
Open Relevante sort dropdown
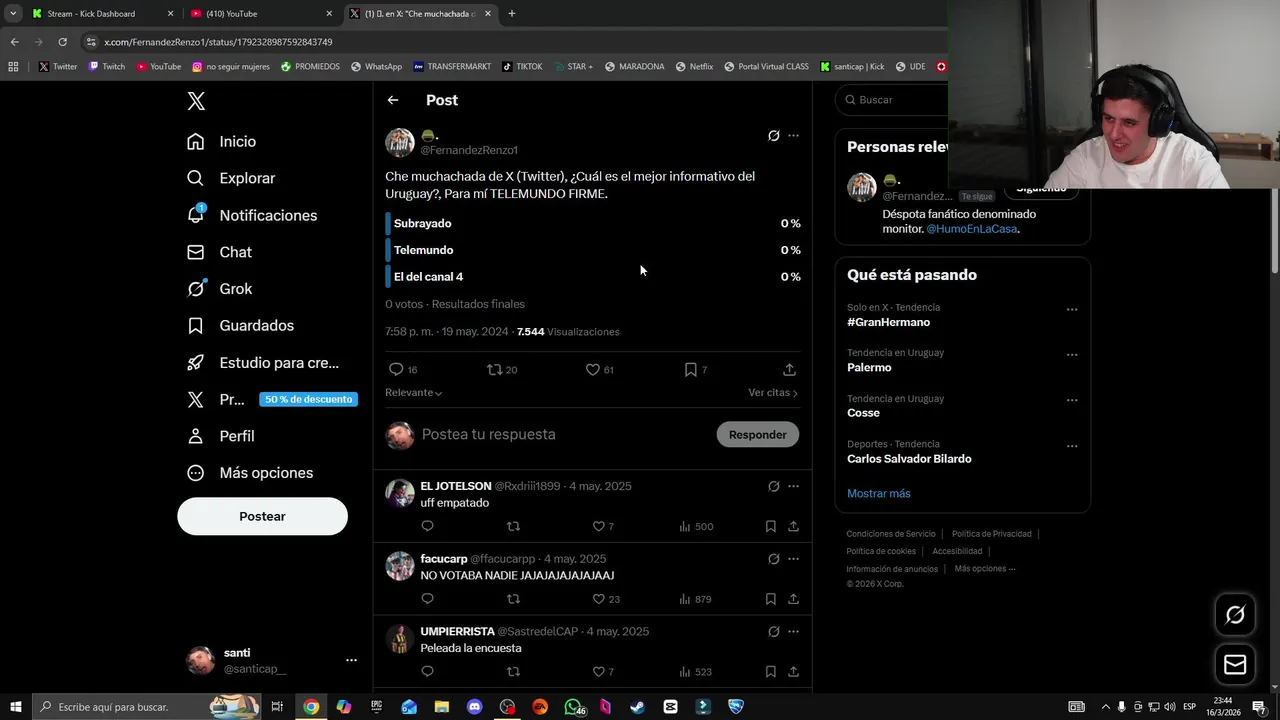[x=413, y=393]
